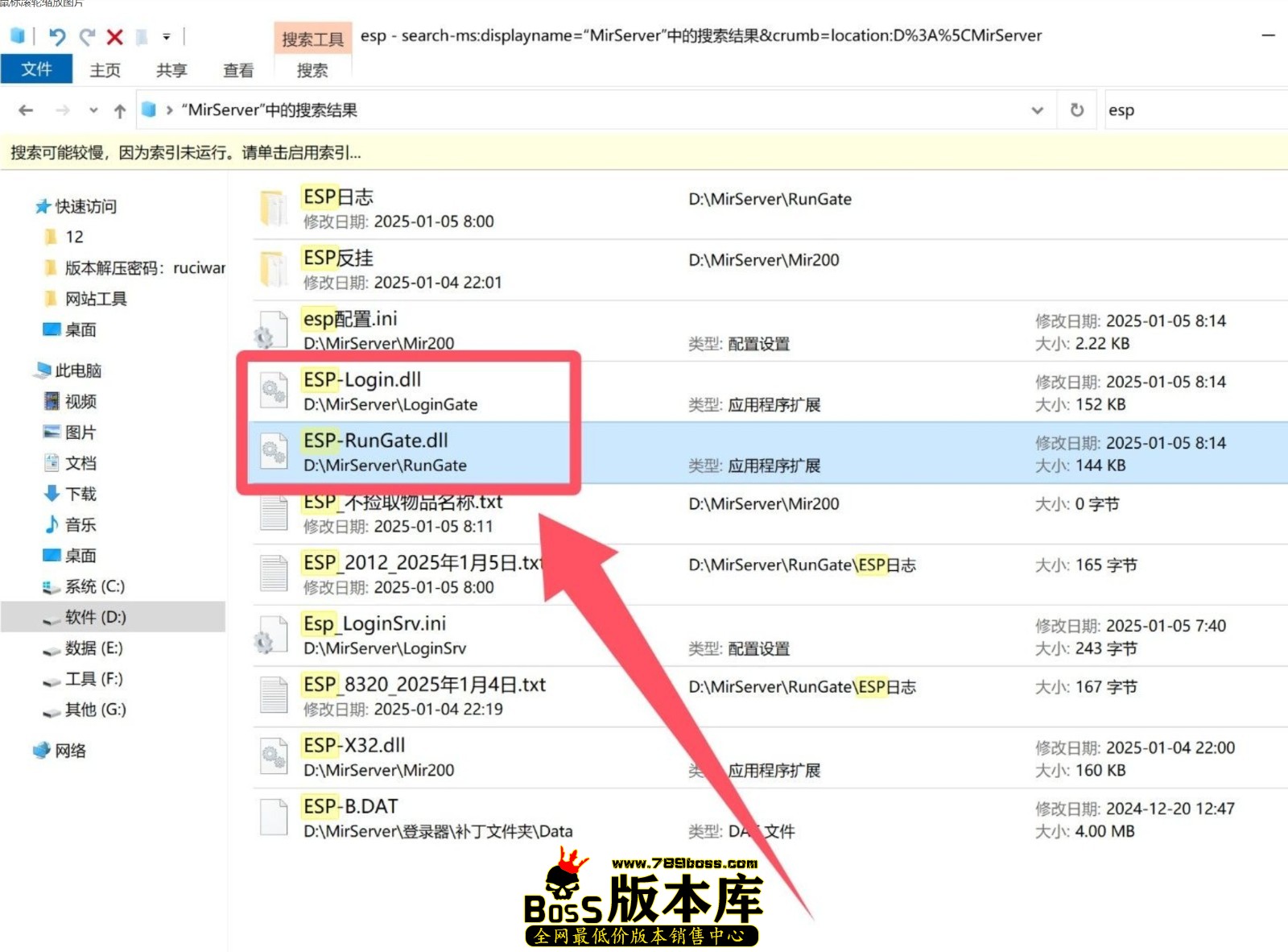The height and width of the screenshot is (952, 1288).
Task: Refresh the search results
Action: click(x=1076, y=110)
